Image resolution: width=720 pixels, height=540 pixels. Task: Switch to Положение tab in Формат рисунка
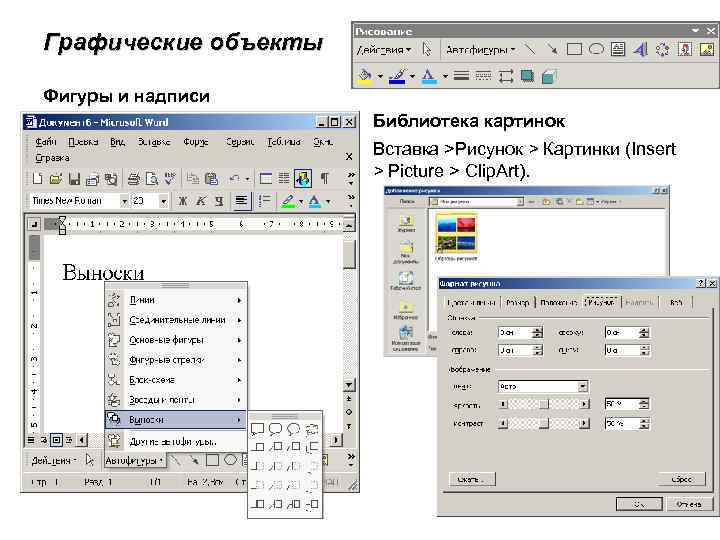[559, 302]
